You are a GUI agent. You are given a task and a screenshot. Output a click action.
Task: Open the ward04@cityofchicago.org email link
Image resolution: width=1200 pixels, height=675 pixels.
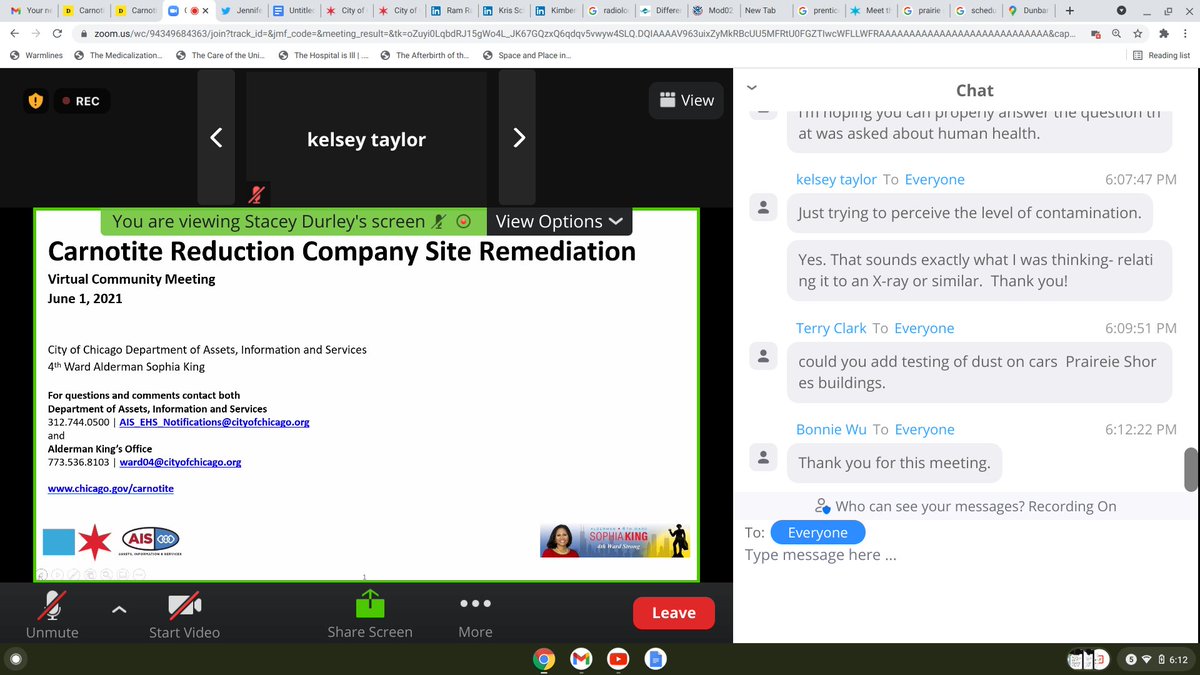179,463
